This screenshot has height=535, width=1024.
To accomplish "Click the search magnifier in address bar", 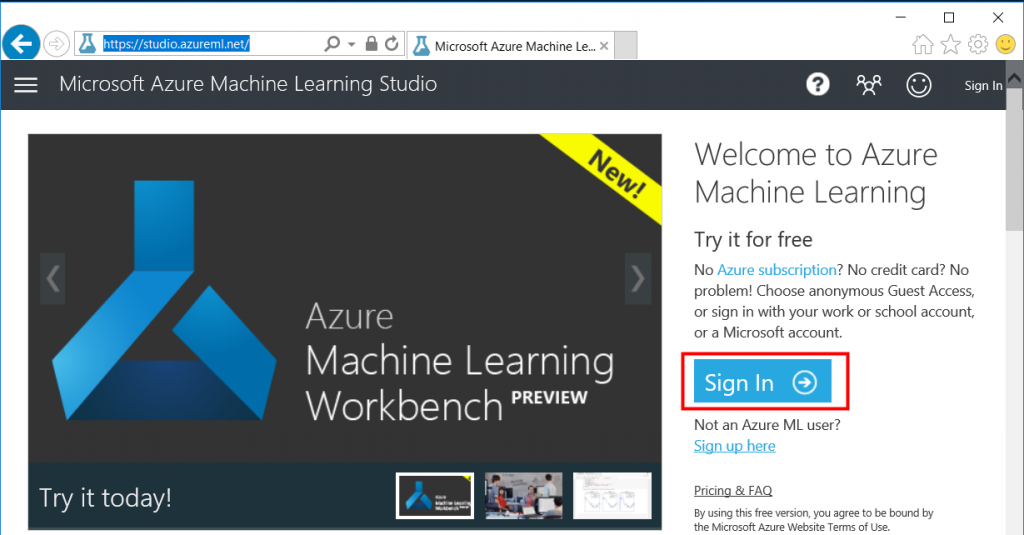I will (332, 44).
